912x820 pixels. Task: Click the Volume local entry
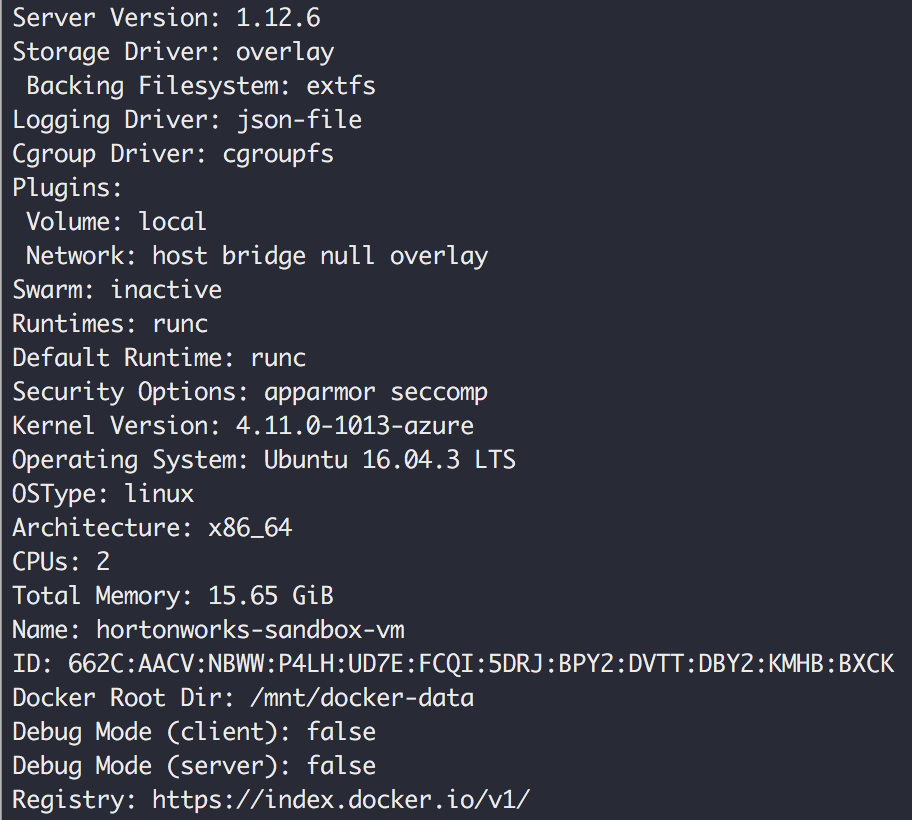(x=116, y=222)
